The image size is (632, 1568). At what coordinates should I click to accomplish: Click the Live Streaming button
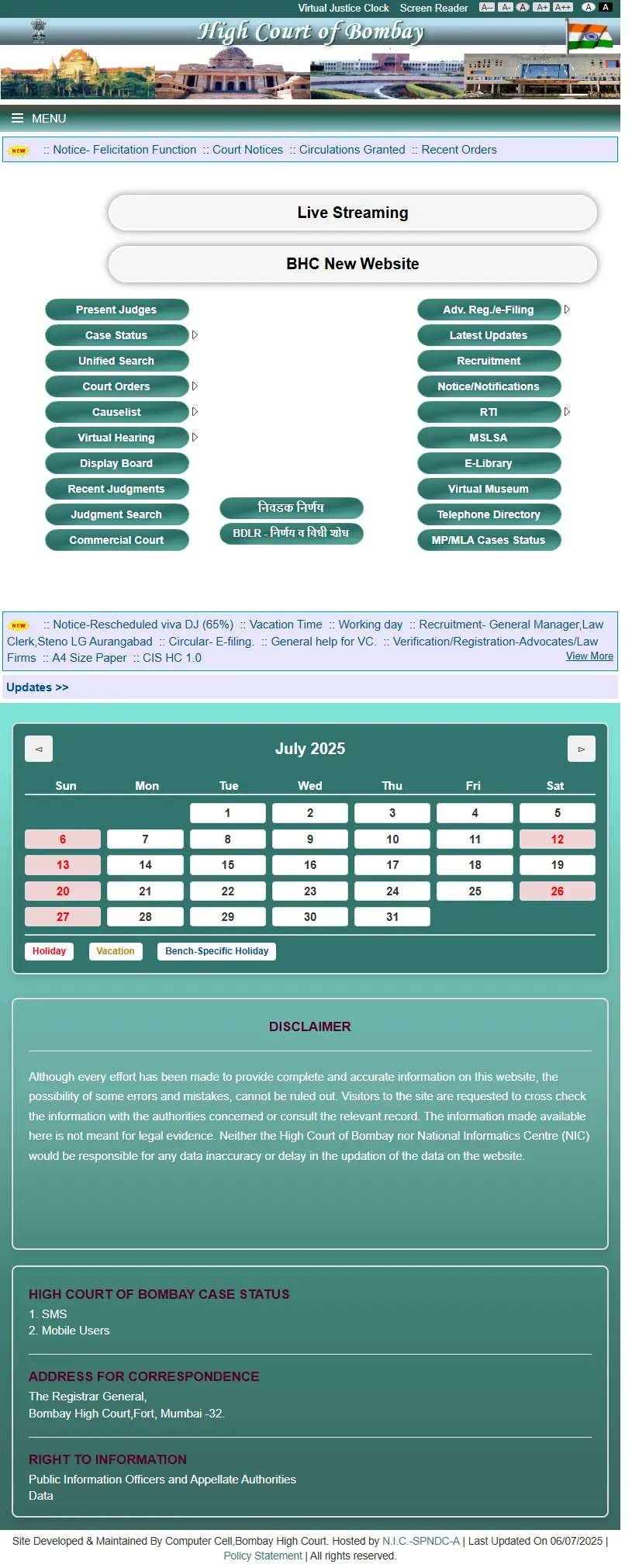353,213
